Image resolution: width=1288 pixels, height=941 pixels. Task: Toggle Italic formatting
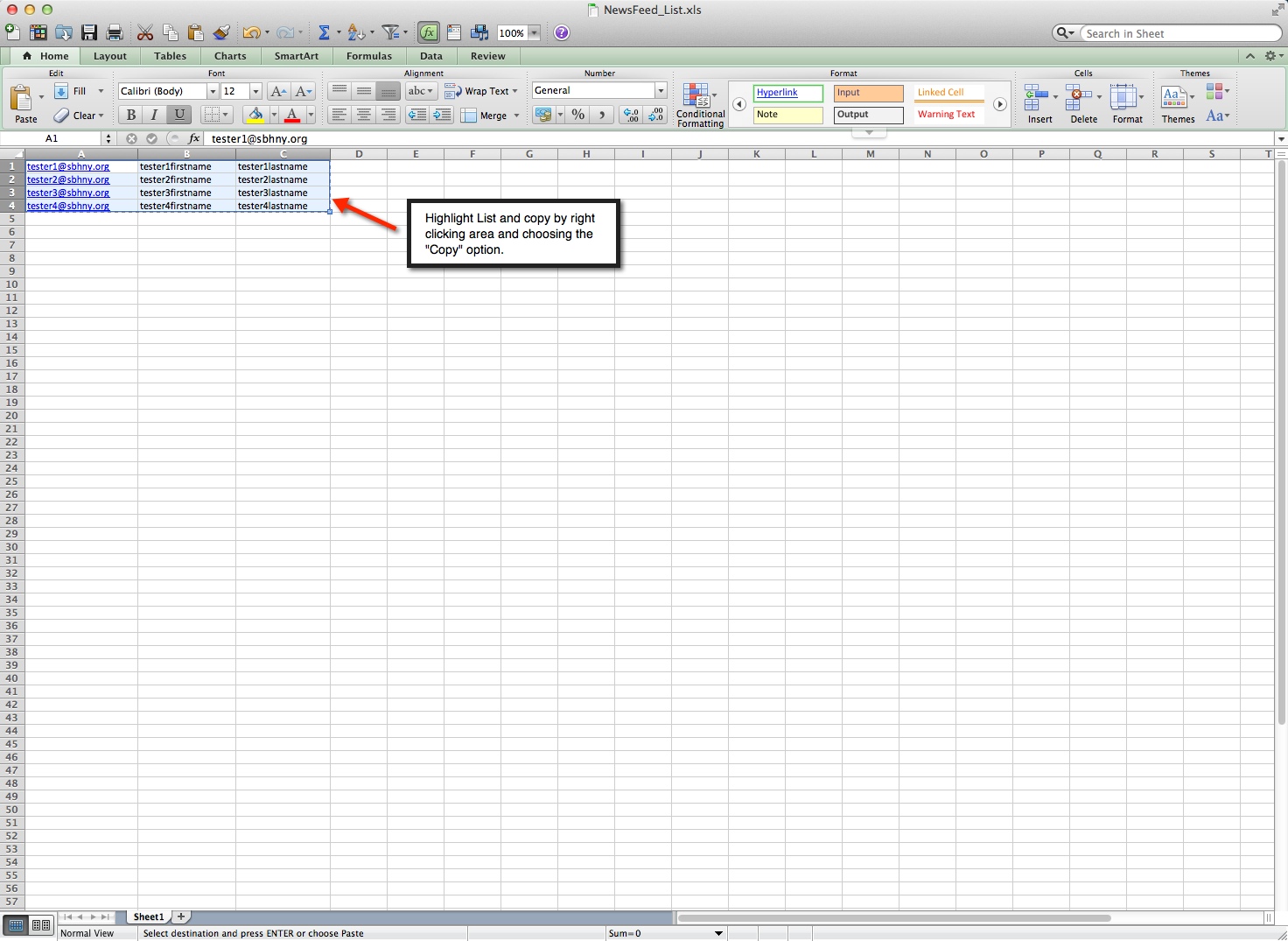155,115
